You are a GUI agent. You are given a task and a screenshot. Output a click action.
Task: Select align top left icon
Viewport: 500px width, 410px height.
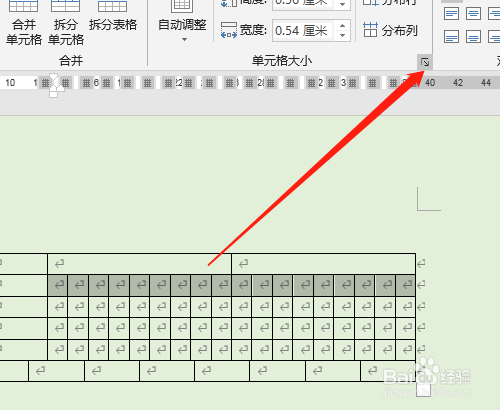(451, 13)
